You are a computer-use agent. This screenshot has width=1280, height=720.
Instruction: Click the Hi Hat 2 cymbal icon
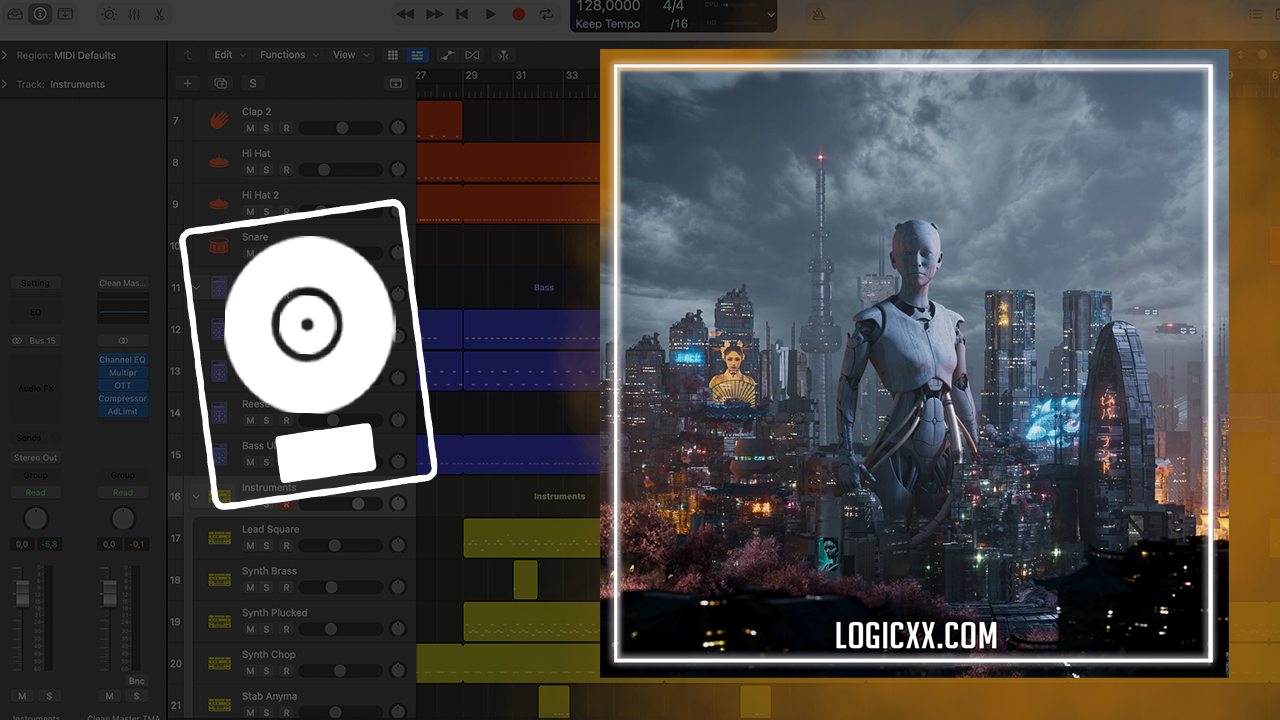pos(219,203)
